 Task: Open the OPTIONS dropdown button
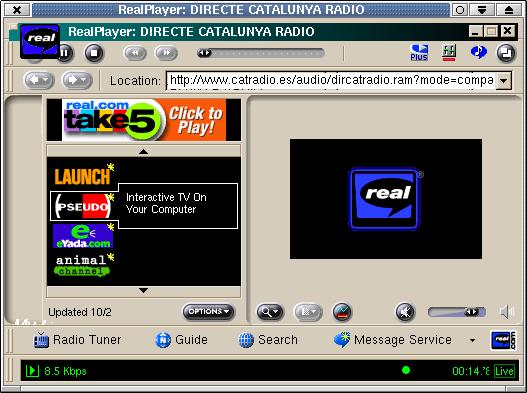(x=208, y=312)
